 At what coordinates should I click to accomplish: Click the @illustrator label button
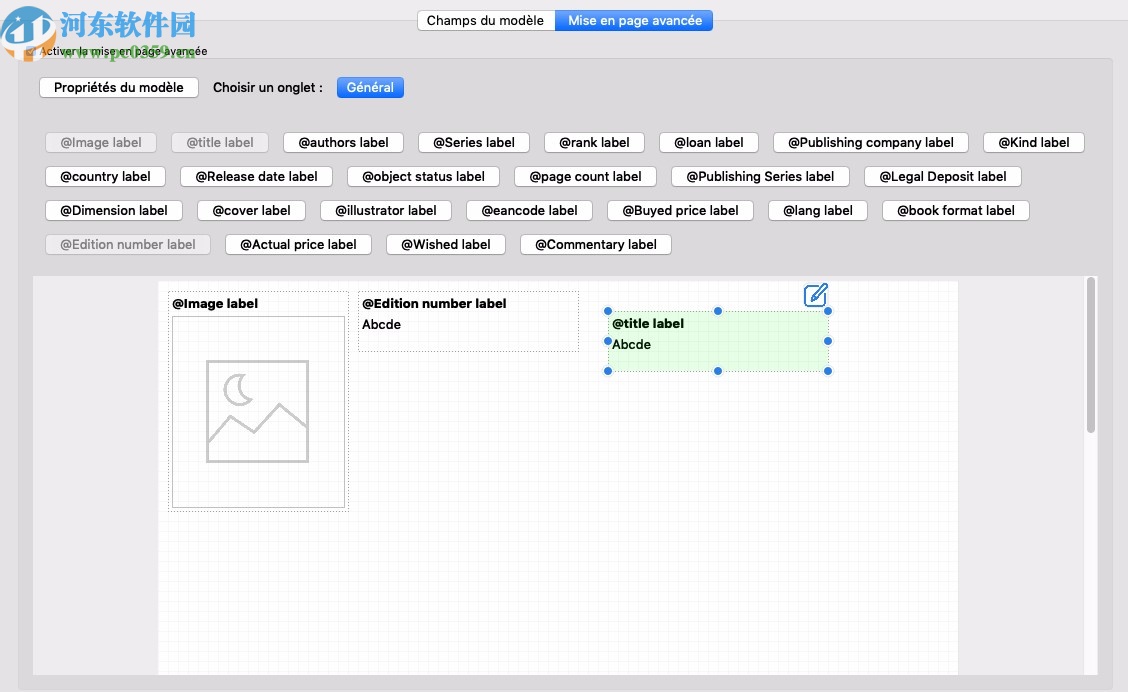(x=386, y=210)
